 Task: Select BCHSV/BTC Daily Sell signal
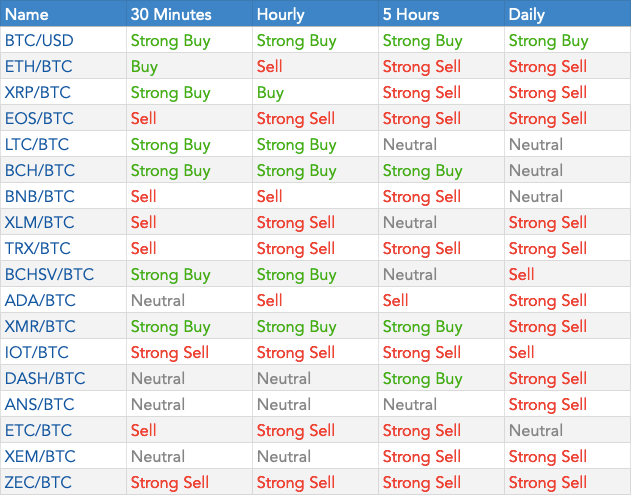pos(521,274)
